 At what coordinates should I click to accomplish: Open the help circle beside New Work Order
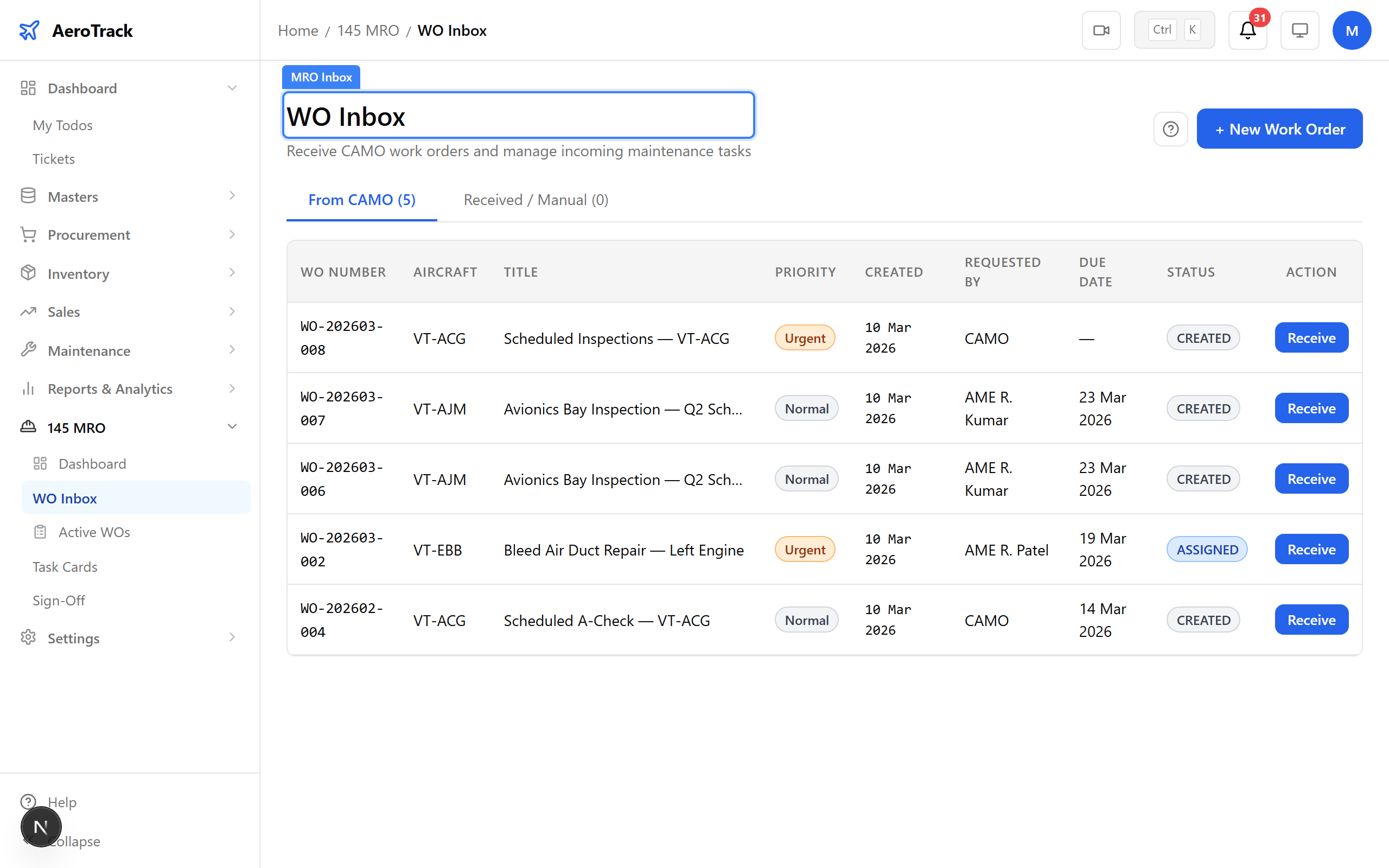point(1171,129)
